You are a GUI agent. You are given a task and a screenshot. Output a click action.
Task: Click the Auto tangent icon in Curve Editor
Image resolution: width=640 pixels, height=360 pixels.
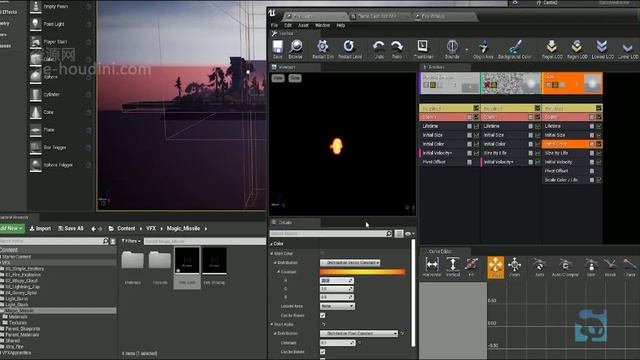pyautogui.click(x=540, y=265)
